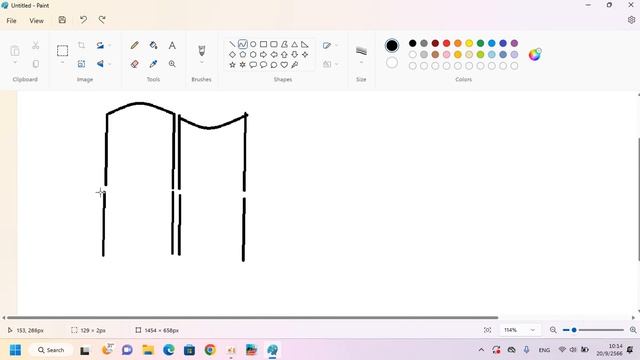Click the zoom in magnifier button

pyautogui.click(x=633, y=330)
